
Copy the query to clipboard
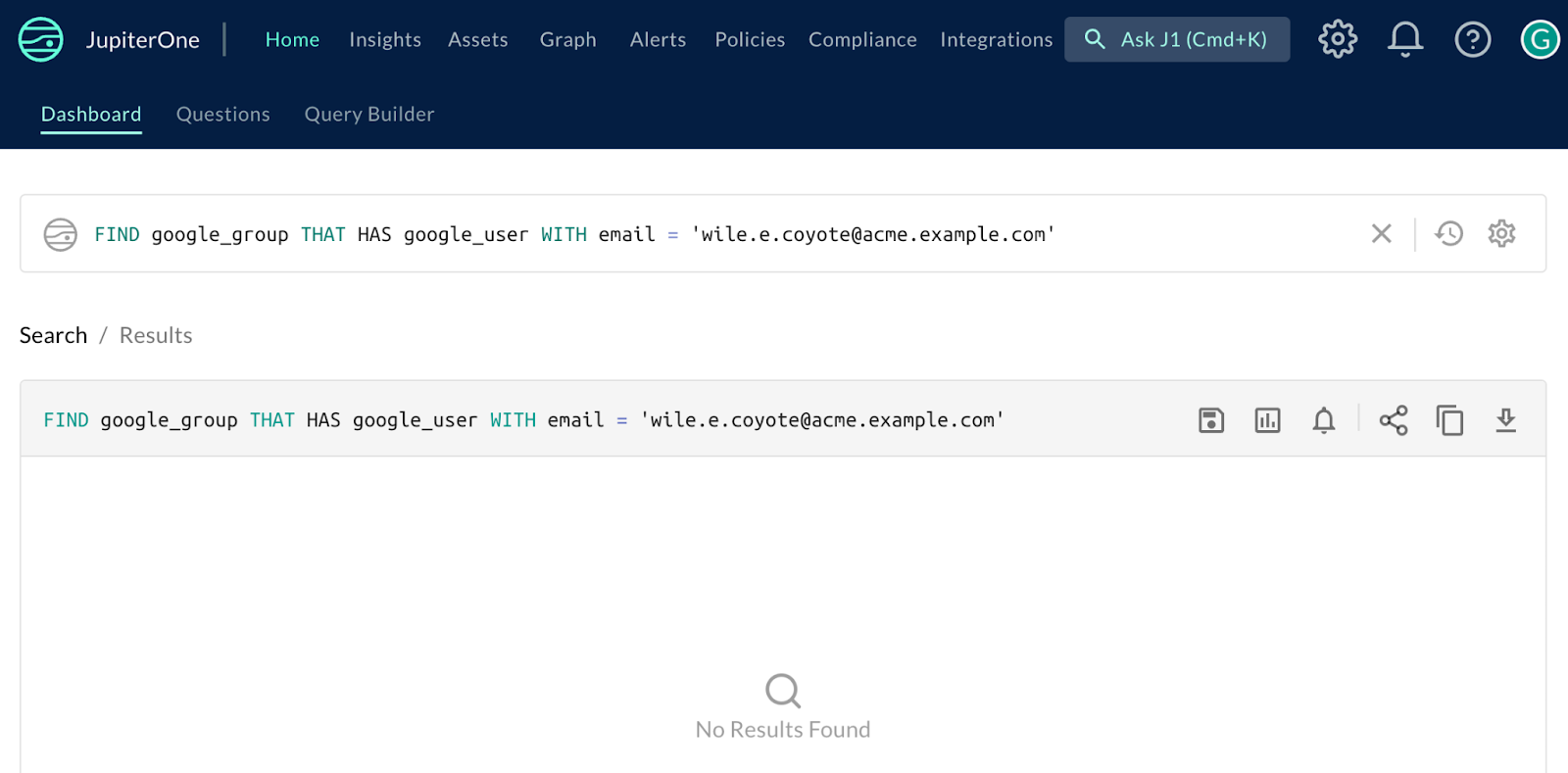pos(1449,420)
